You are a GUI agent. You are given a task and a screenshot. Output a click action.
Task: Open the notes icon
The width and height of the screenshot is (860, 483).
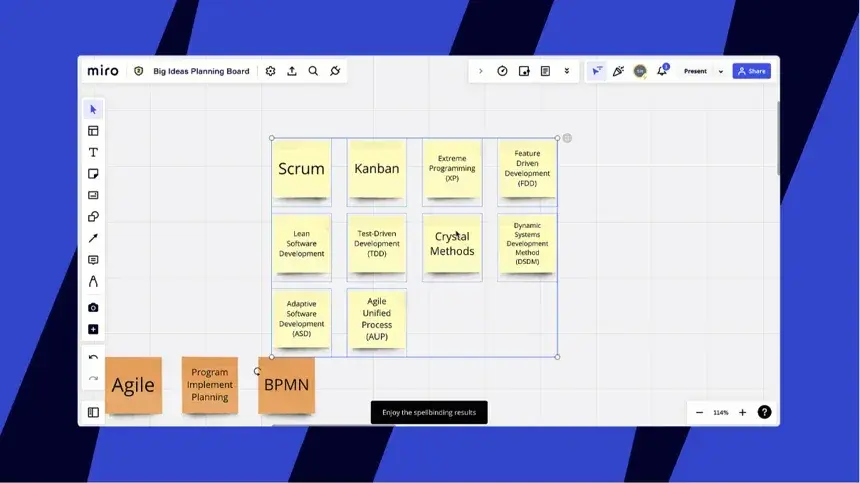(x=545, y=71)
